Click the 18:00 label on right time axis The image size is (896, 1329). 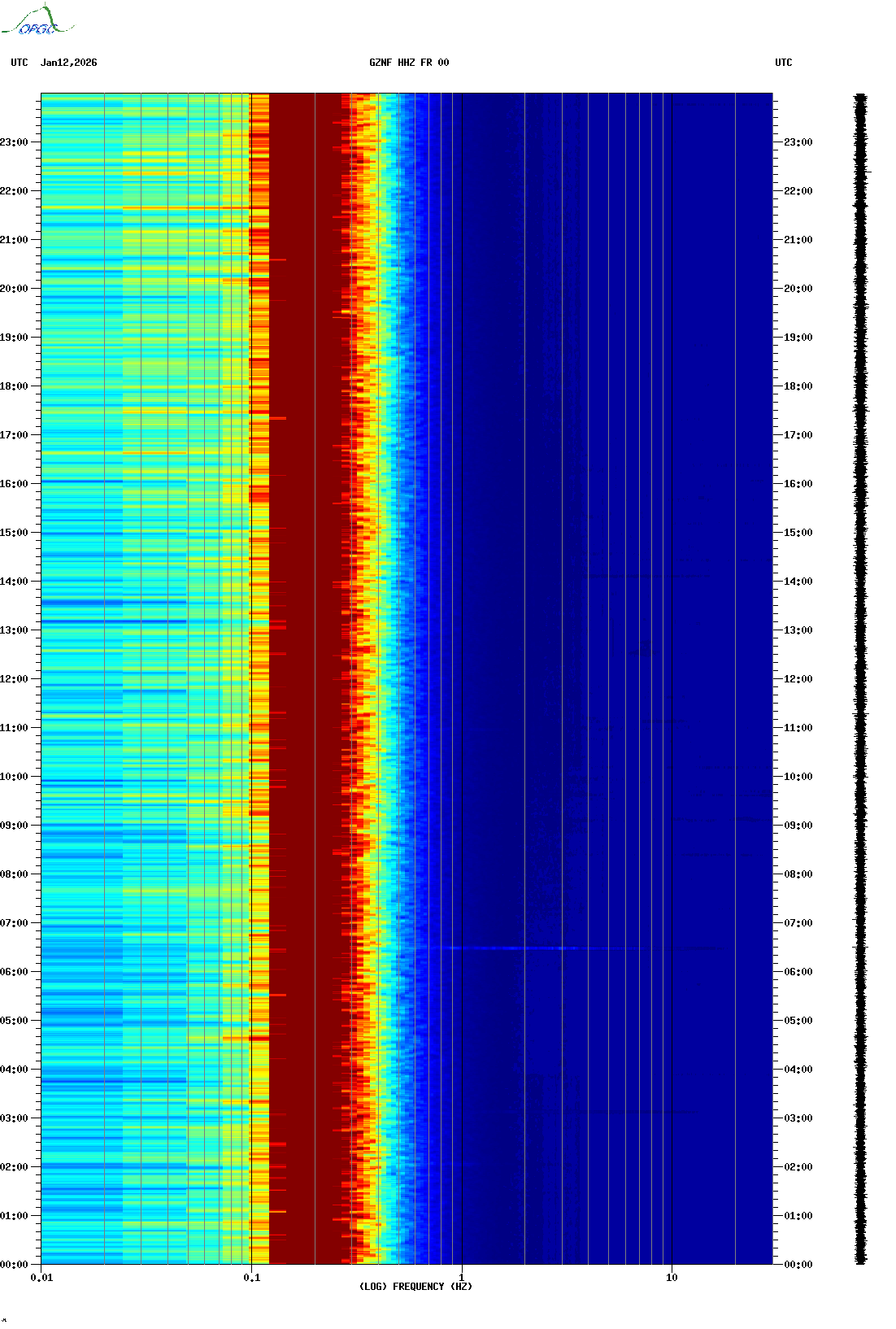click(798, 386)
